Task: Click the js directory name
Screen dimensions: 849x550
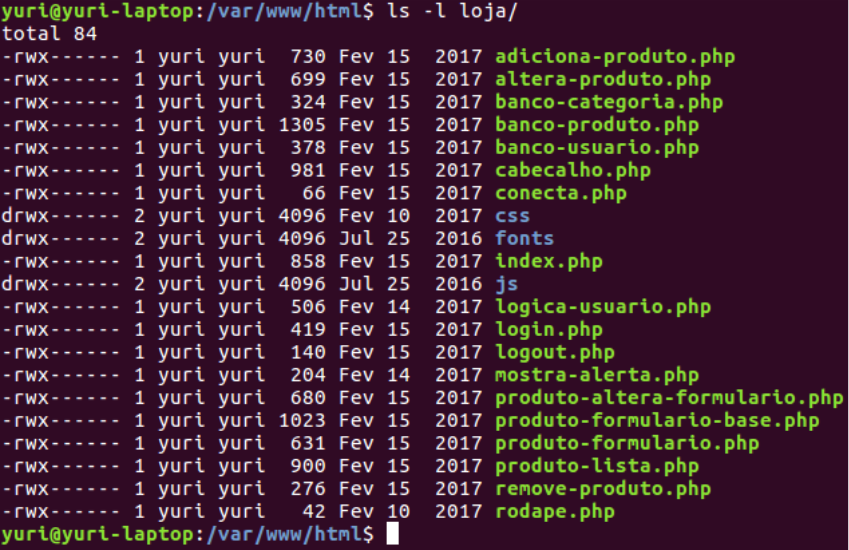Action: 506,284
